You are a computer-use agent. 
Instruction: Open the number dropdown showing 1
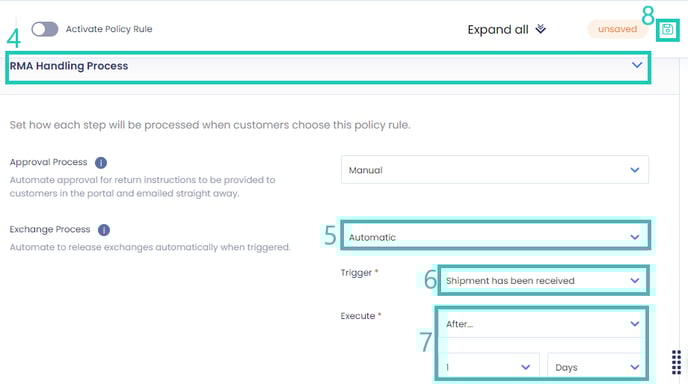pos(489,367)
